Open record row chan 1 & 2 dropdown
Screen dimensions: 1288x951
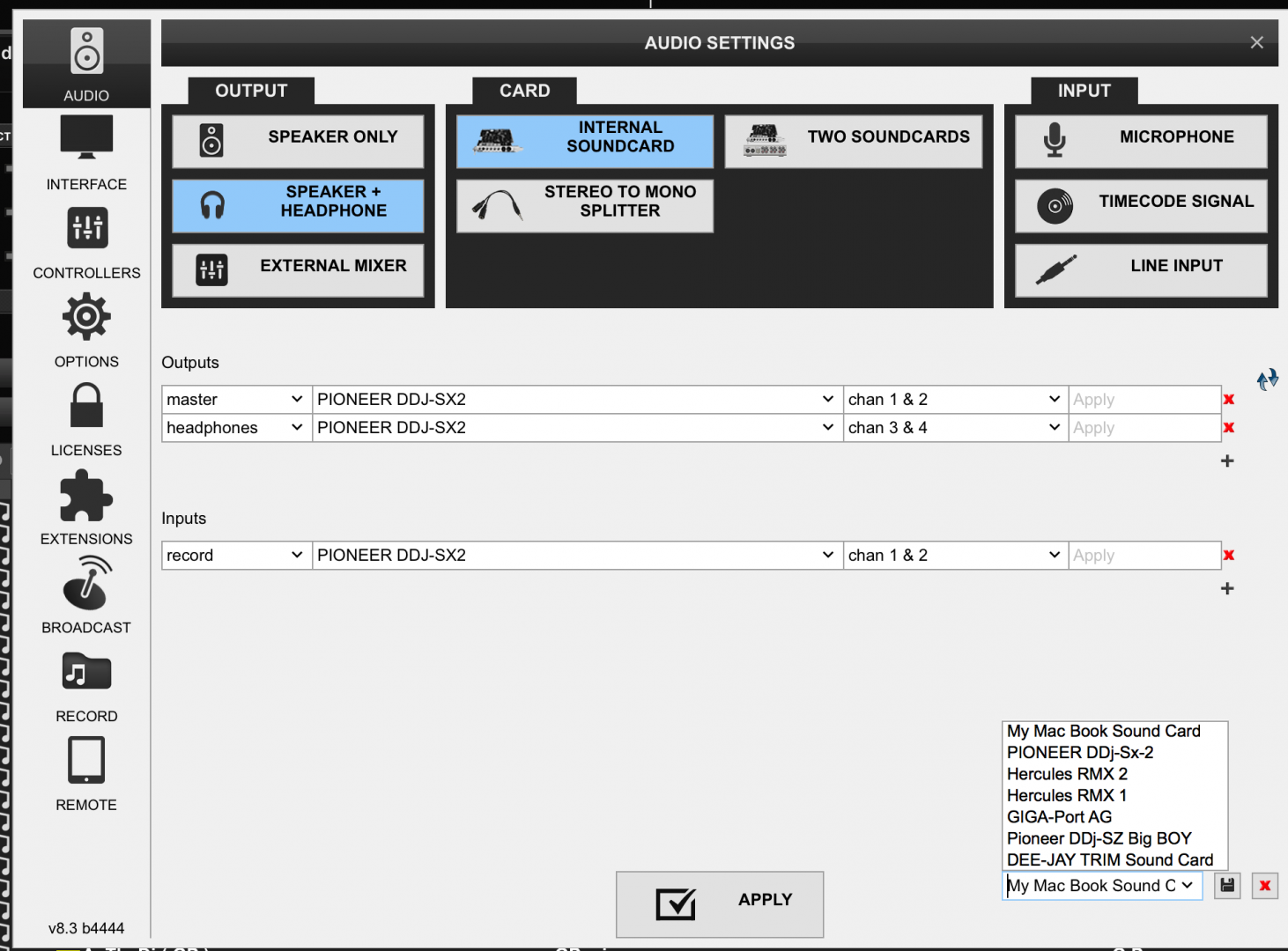pos(956,556)
